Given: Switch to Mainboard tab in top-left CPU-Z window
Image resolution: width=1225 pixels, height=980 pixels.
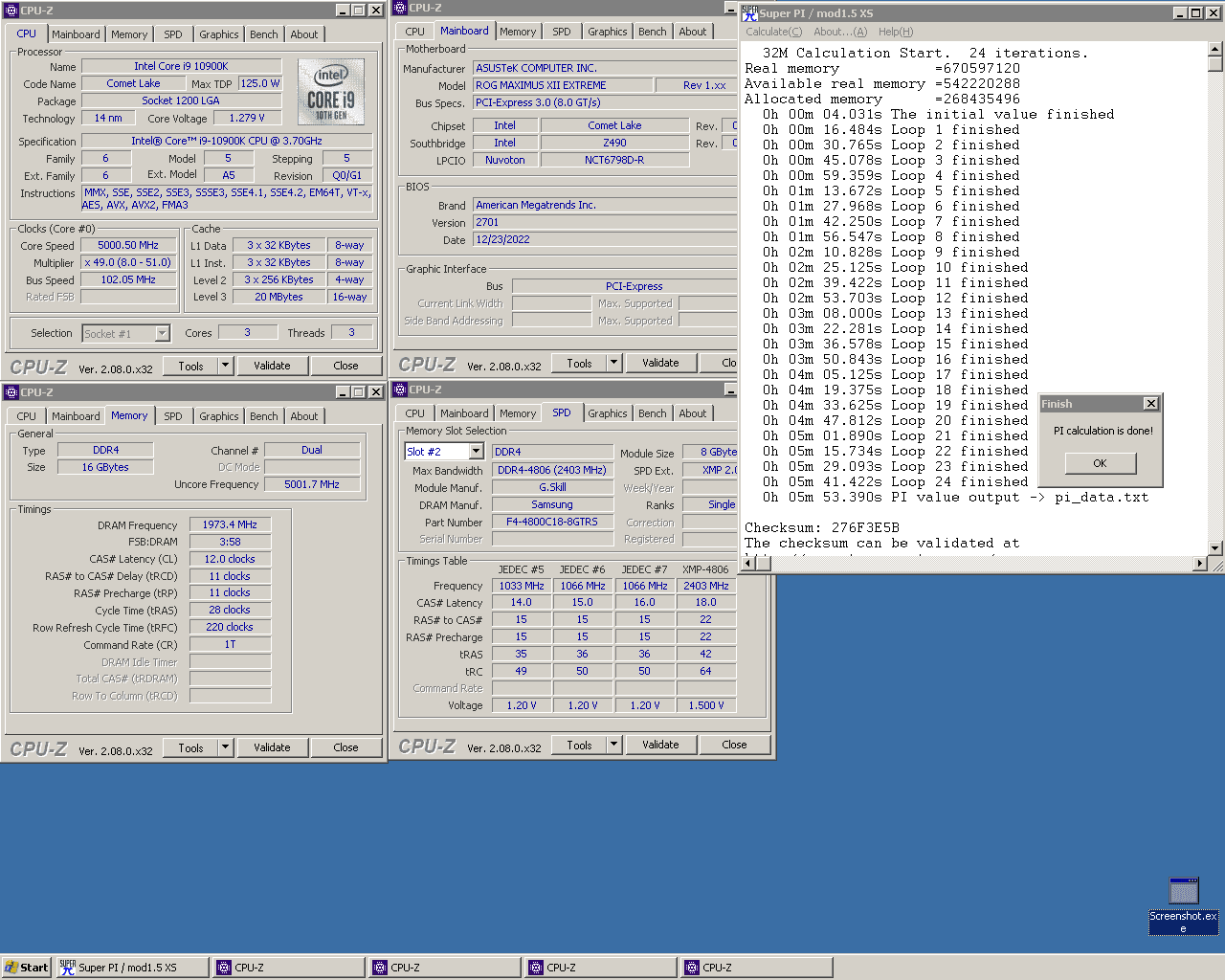Looking at the screenshot, I should pos(76,34).
